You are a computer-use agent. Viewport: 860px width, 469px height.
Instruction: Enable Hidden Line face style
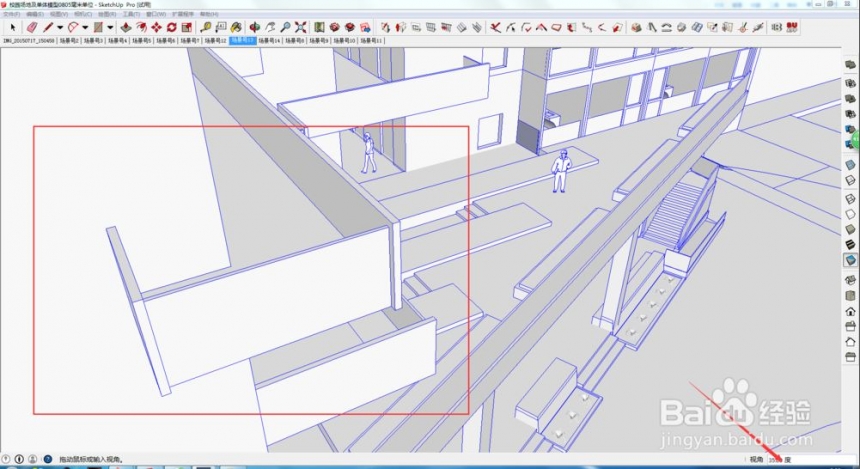click(850, 214)
